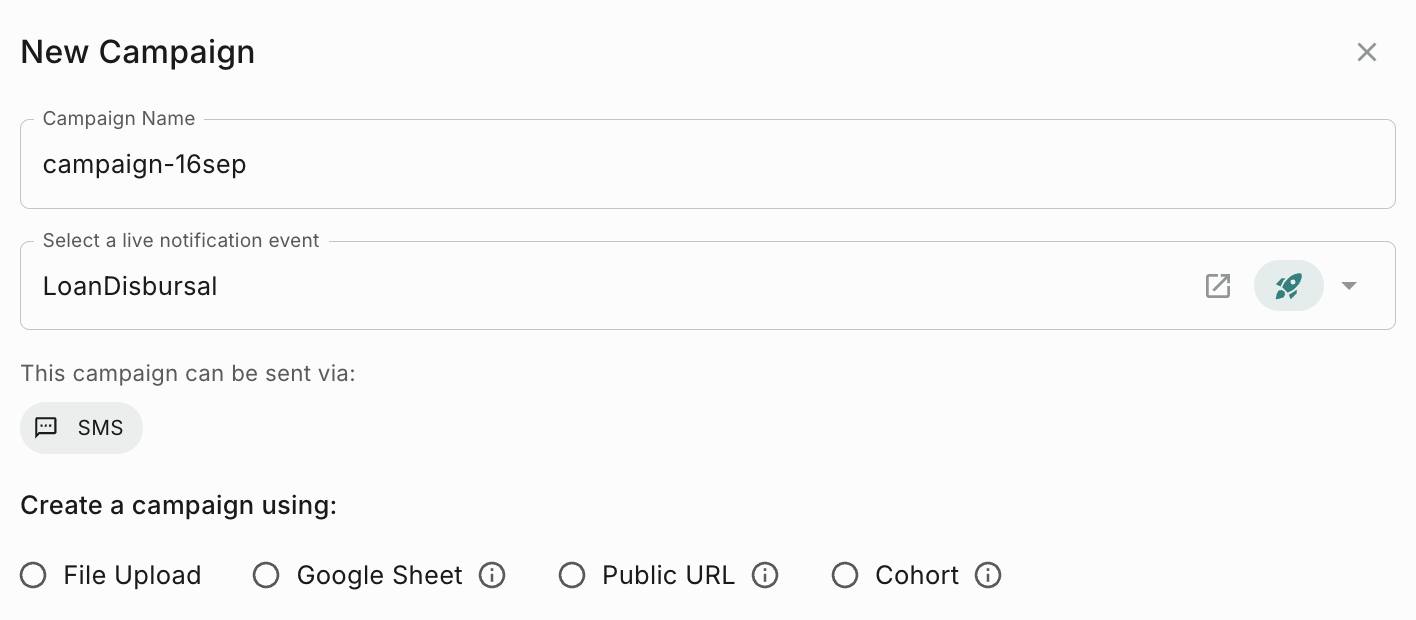Click the "This campaign can be sent via" text
1416x620 pixels.
[188, 374]
